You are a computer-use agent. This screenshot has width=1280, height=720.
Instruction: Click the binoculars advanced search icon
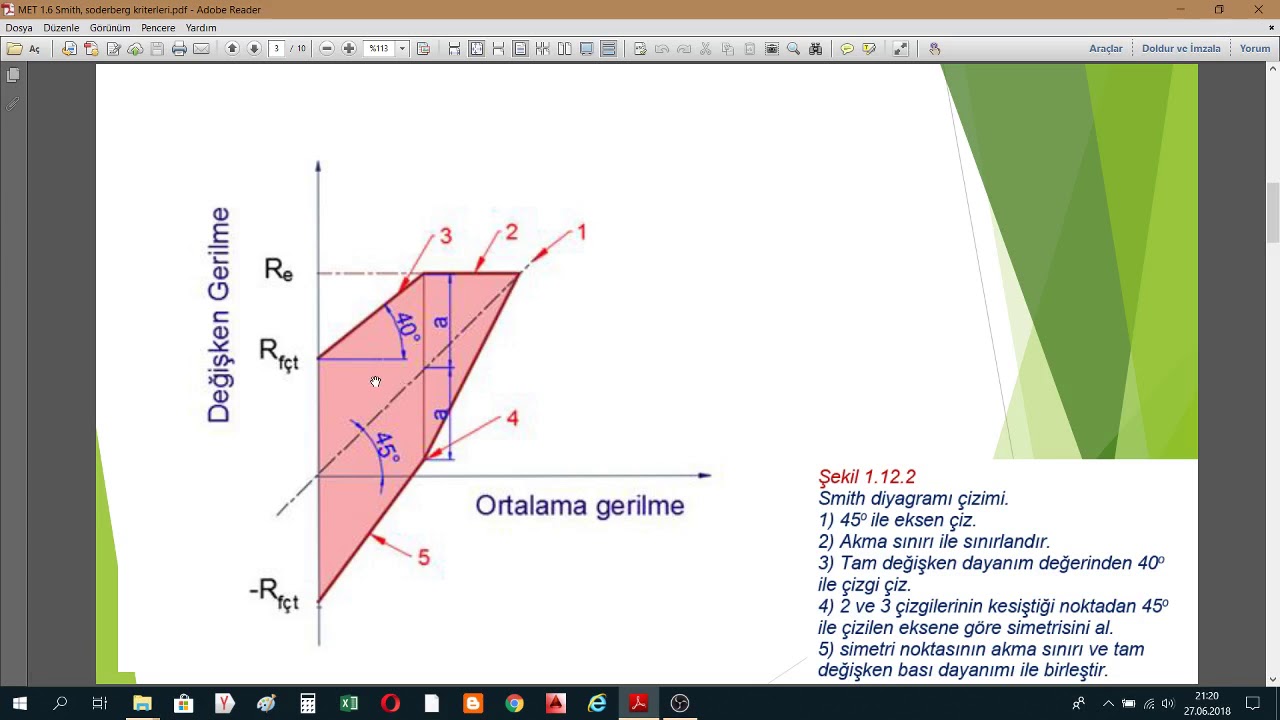click(815, 48)
